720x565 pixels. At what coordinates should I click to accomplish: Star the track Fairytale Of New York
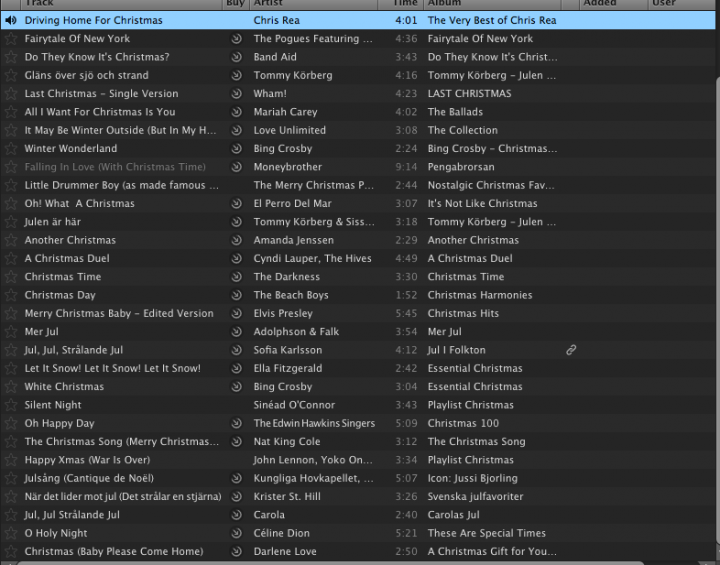click(x=11, y=39)
